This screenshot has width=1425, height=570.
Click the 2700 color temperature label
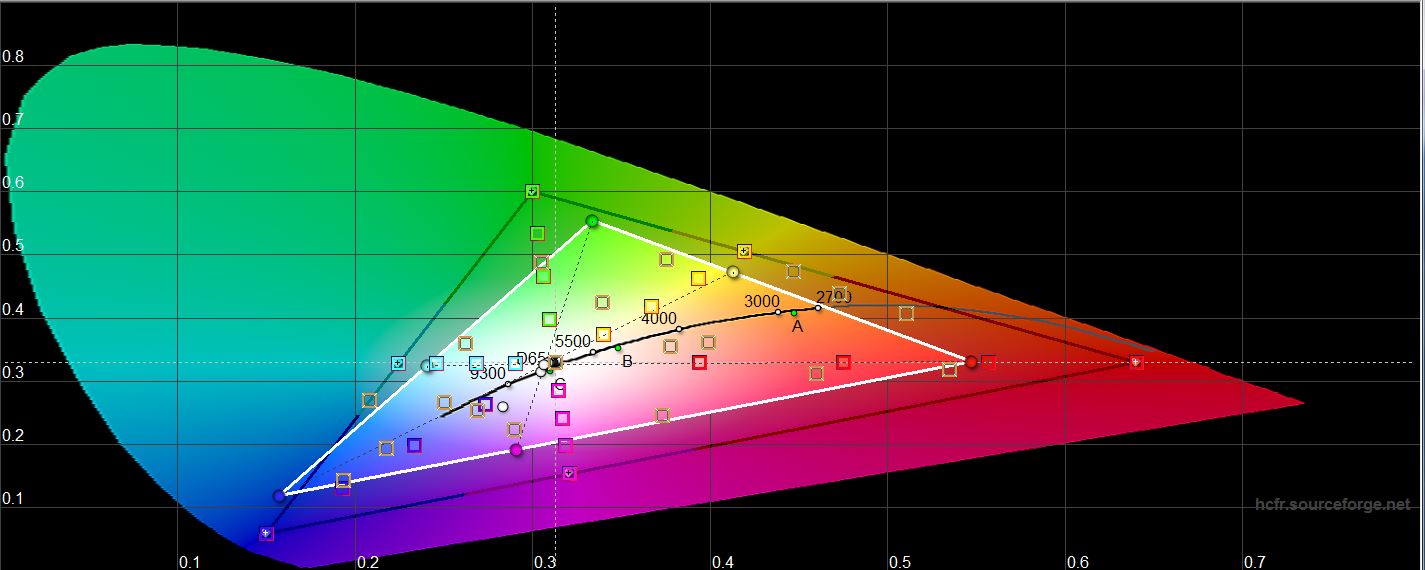pyautogui.click(x=833, y=297)
